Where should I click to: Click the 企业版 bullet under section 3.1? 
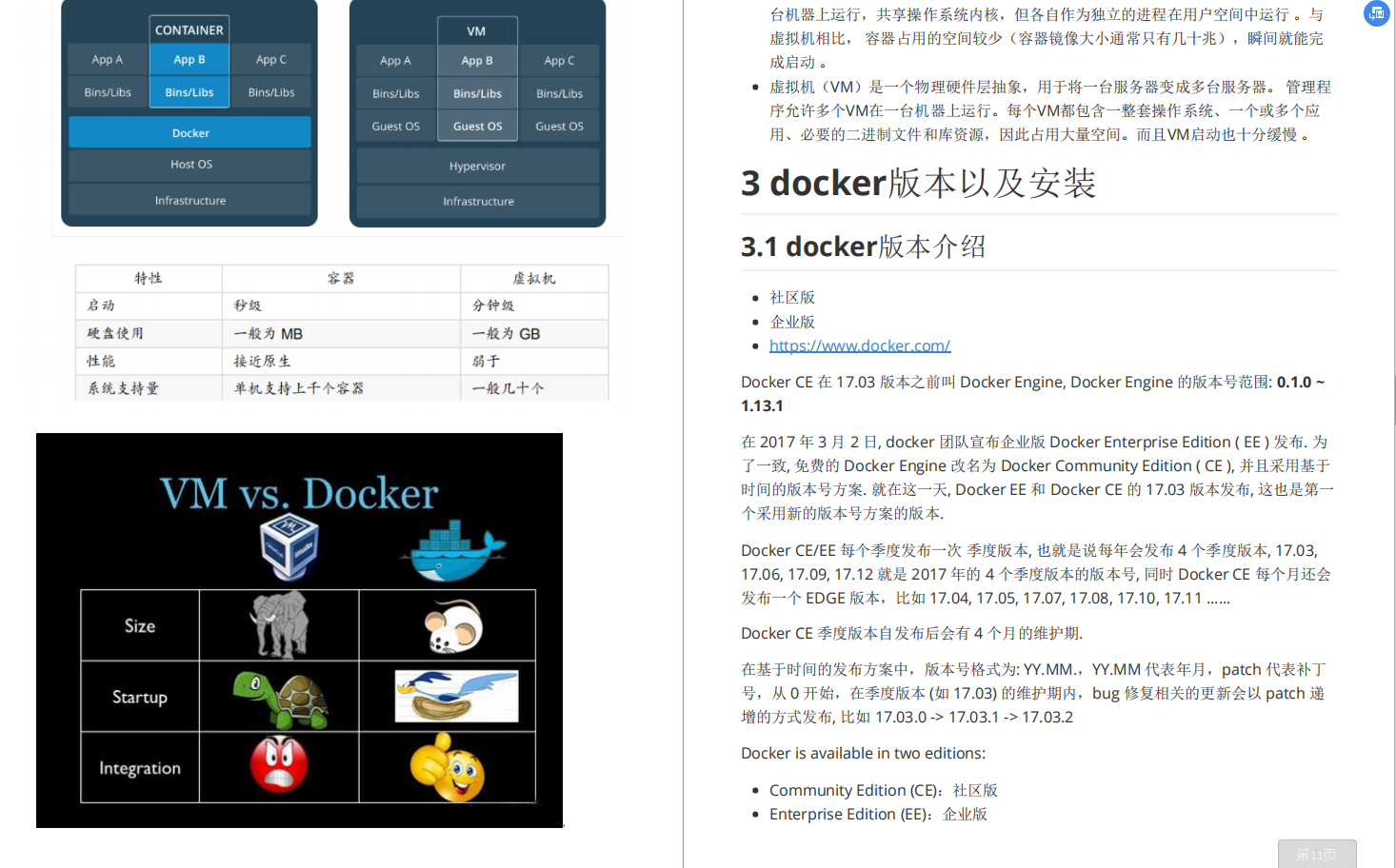click(792, 322)
